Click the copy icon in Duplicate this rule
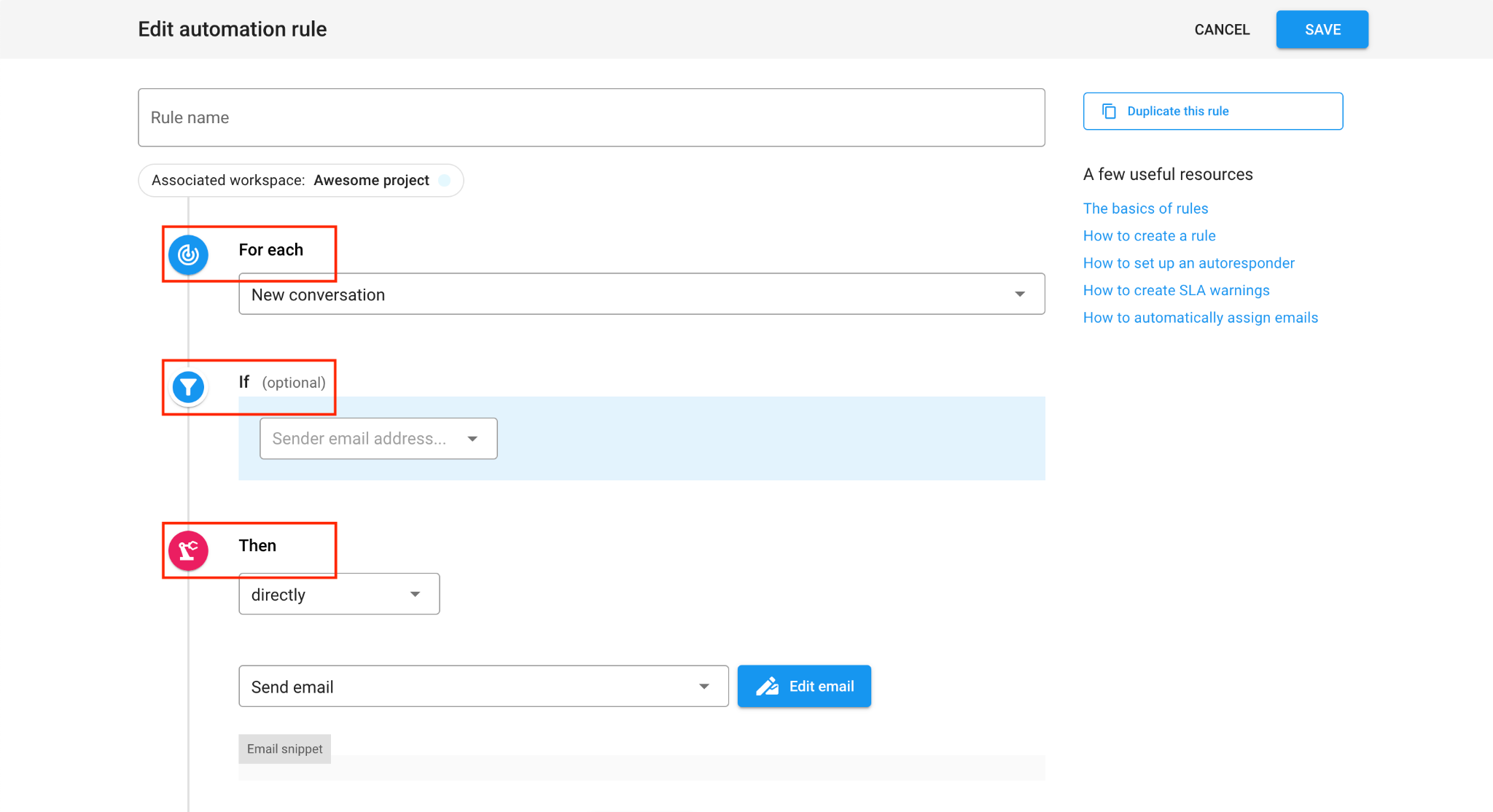 click(x=1109, y=112)
